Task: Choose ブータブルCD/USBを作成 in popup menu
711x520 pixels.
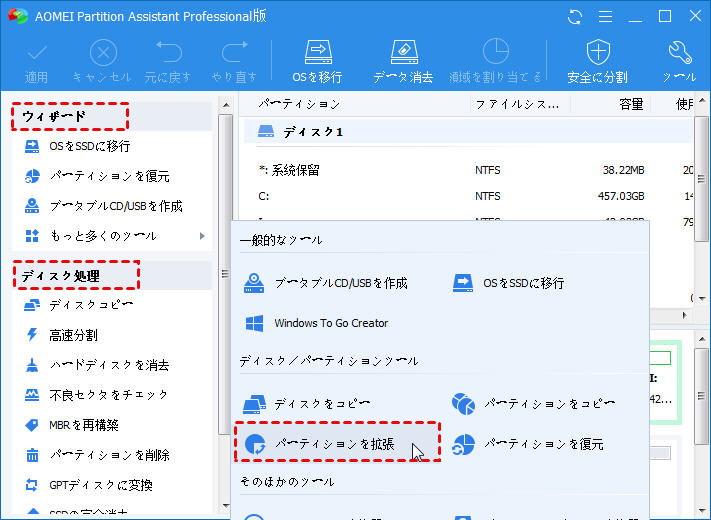Action: click(x=326, y=283)
